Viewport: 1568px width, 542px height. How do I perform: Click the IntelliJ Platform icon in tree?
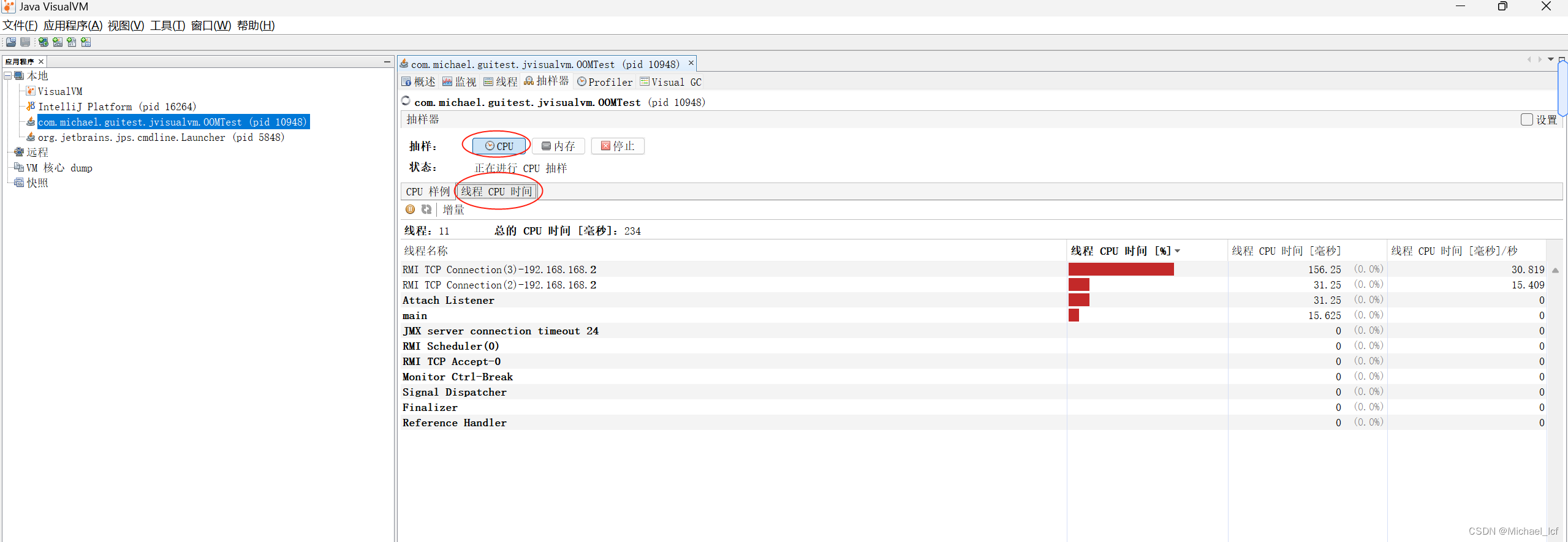pos(31,107)
